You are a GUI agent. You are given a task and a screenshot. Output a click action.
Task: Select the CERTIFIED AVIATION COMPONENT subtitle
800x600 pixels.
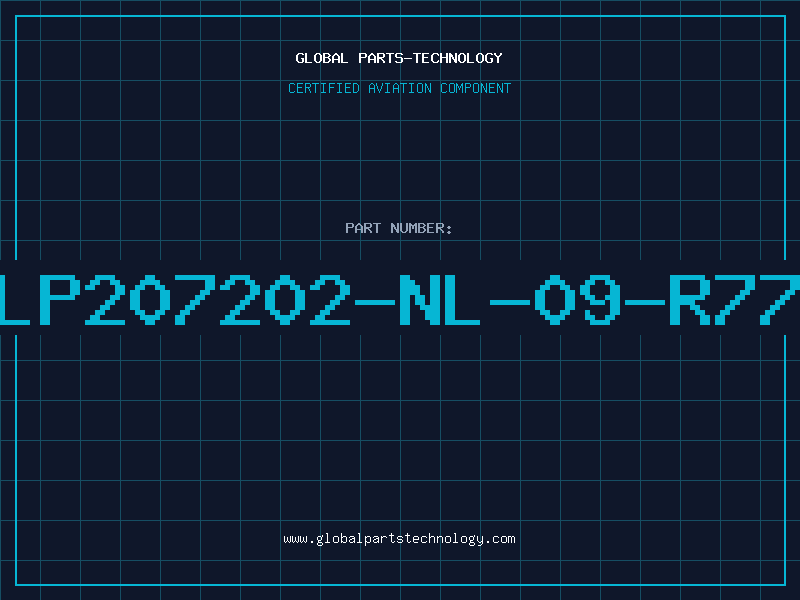pos(399,88)
